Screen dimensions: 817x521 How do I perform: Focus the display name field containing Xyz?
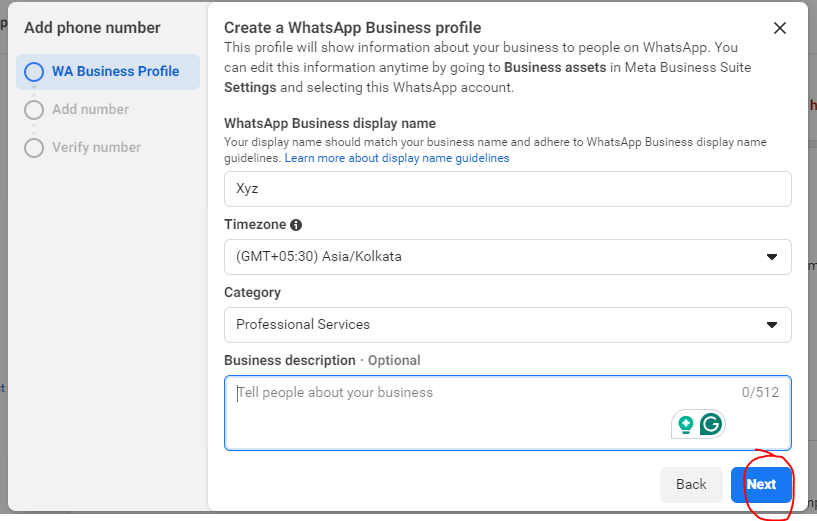[507, 189]
